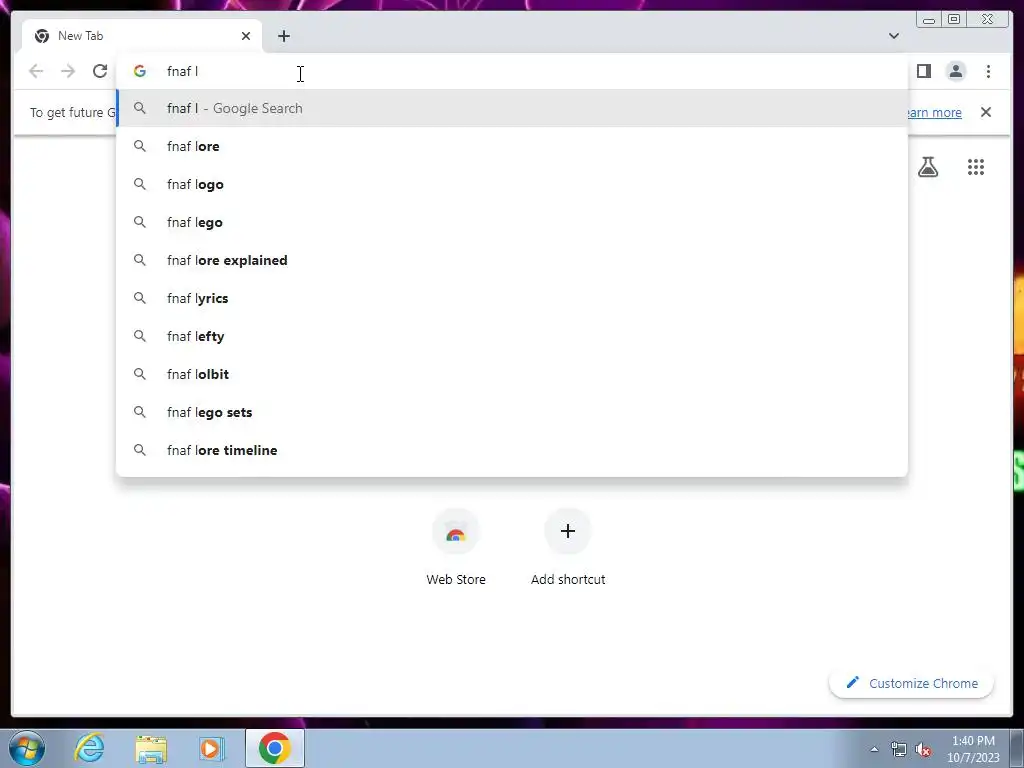Open Chrome's three-dot menu
This screenshot has width=1024, height=768.
coord(988,71)
